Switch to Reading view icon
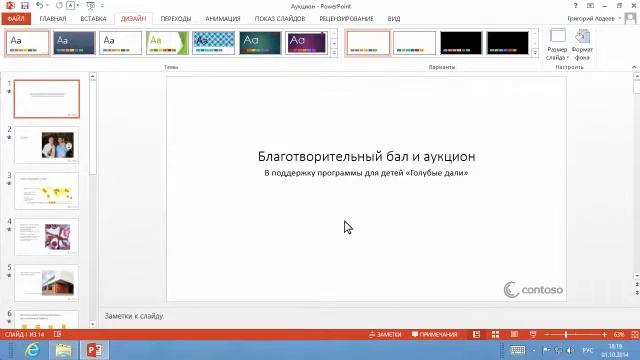Image resolution: width=640 pixels, height=360 pixels. tap(514, 334)
